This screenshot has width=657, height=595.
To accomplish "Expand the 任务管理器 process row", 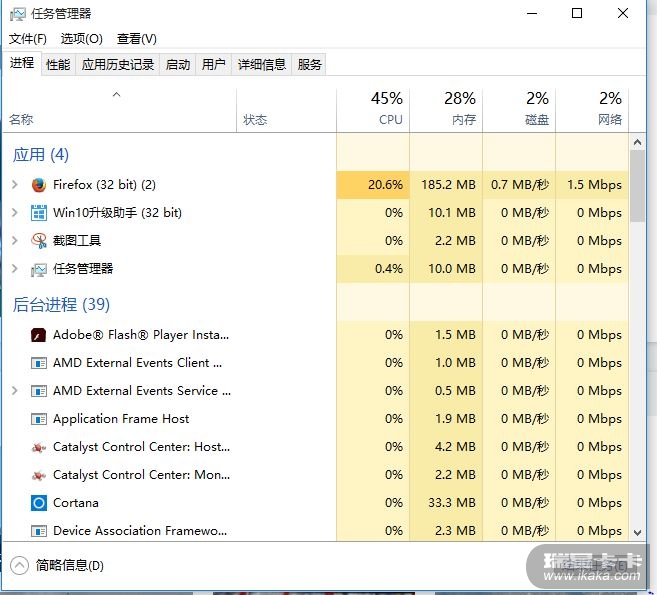I will click(x=15, y=269).
